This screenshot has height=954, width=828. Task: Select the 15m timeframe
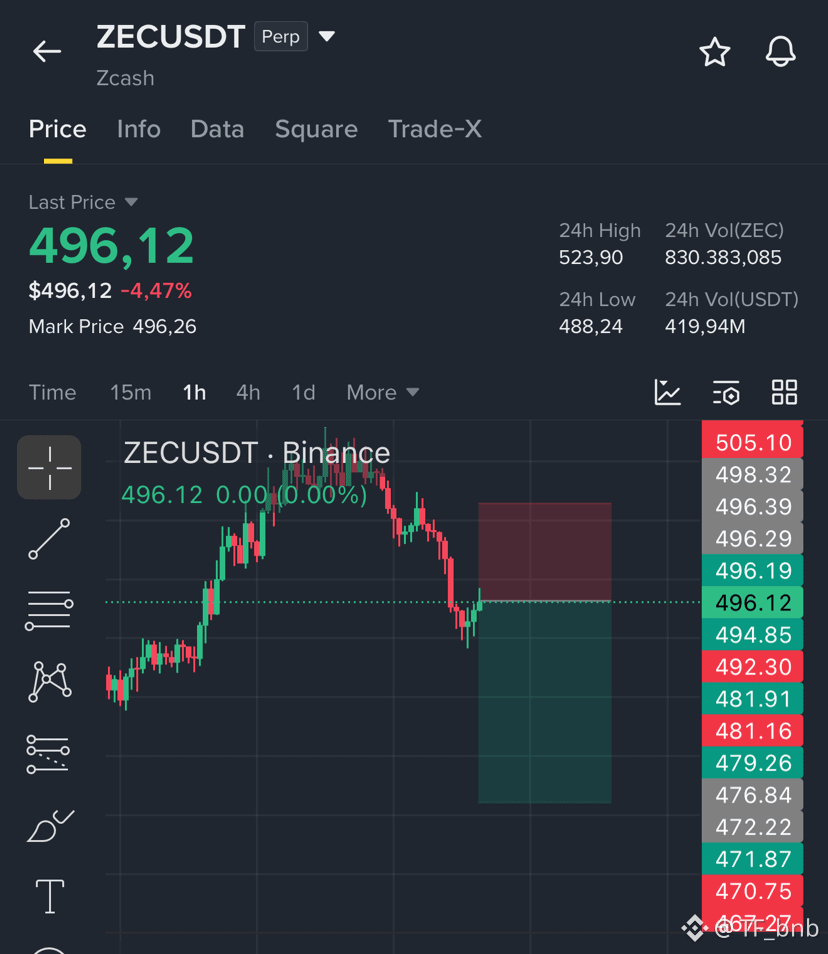pos(131,392)
